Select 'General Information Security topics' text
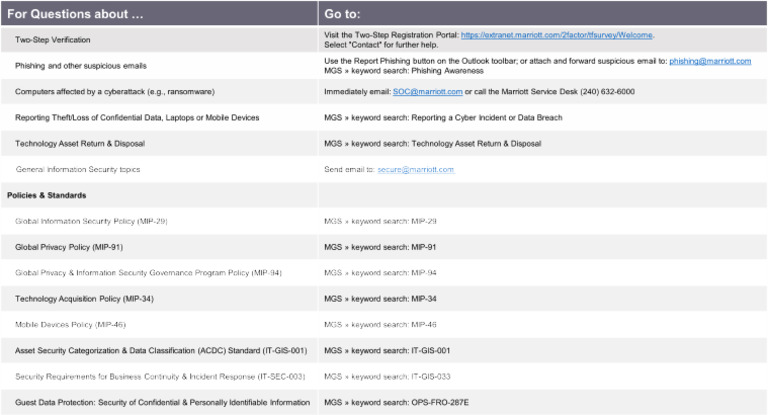 pyautogui.click(x=78, y=170)
